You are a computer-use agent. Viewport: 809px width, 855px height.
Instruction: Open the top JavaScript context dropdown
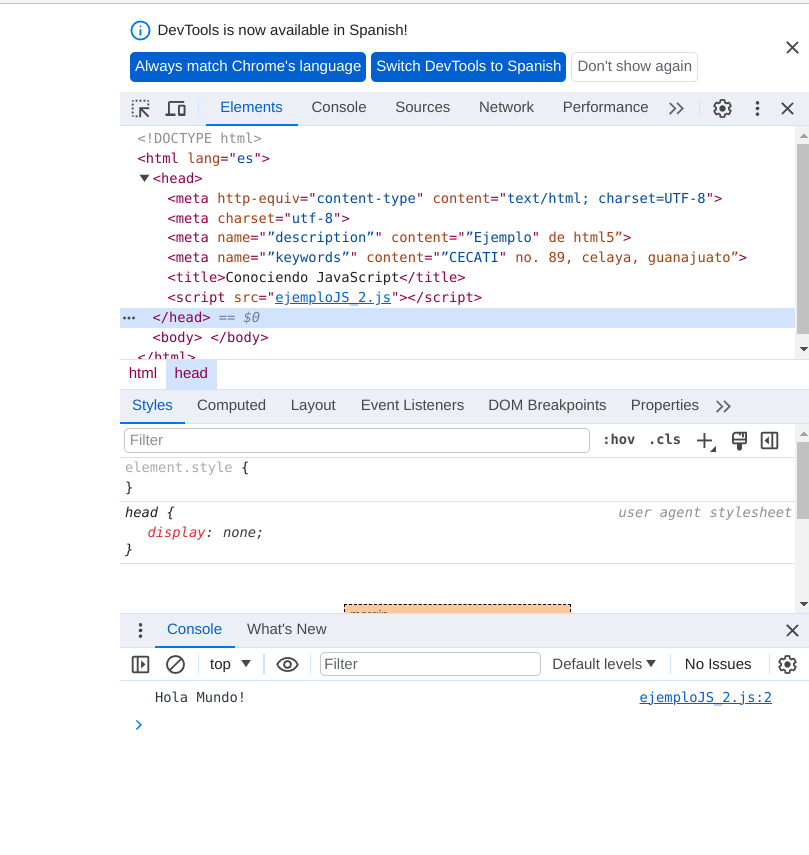(x=230, y=664)
